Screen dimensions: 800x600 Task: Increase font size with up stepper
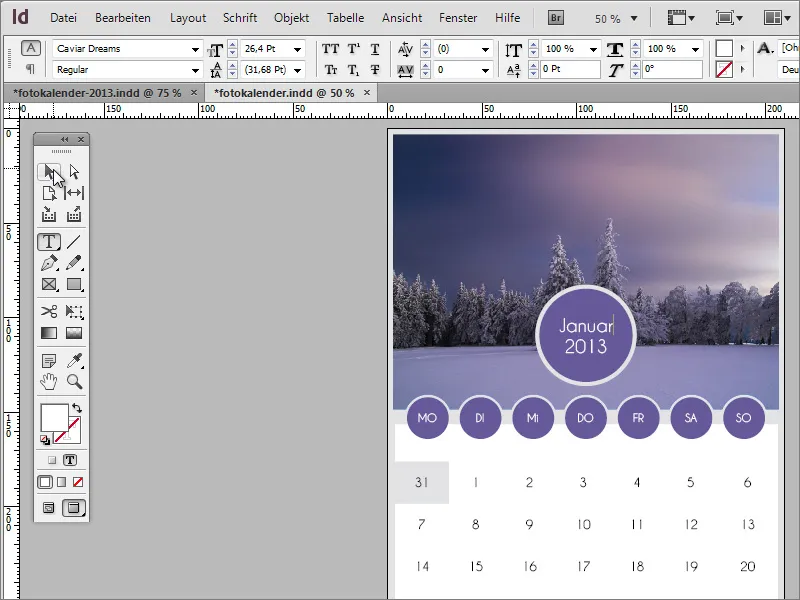point(233,45)
